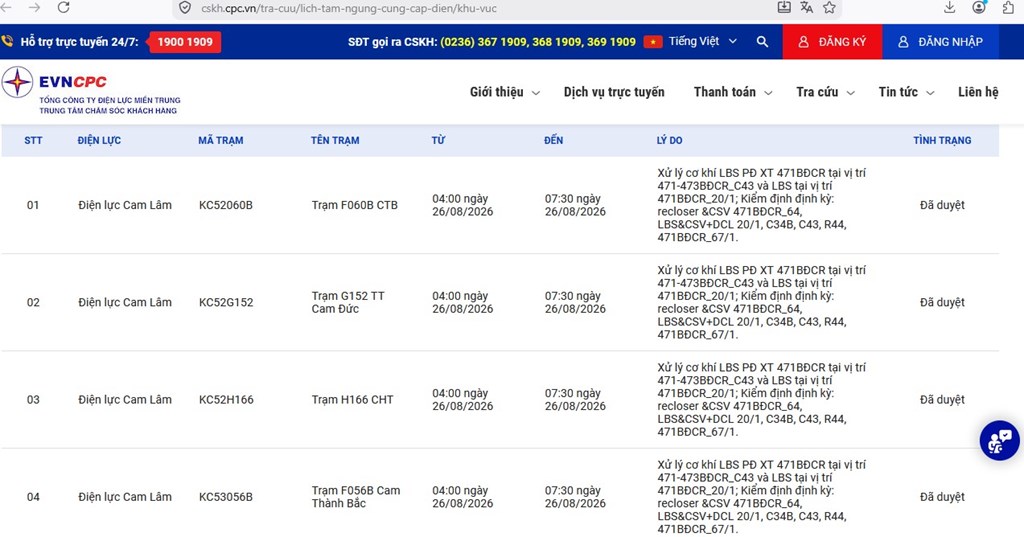Go back with browser back arrow
This screenshot has height=537, width=1024.
click(x=6, y=7)
